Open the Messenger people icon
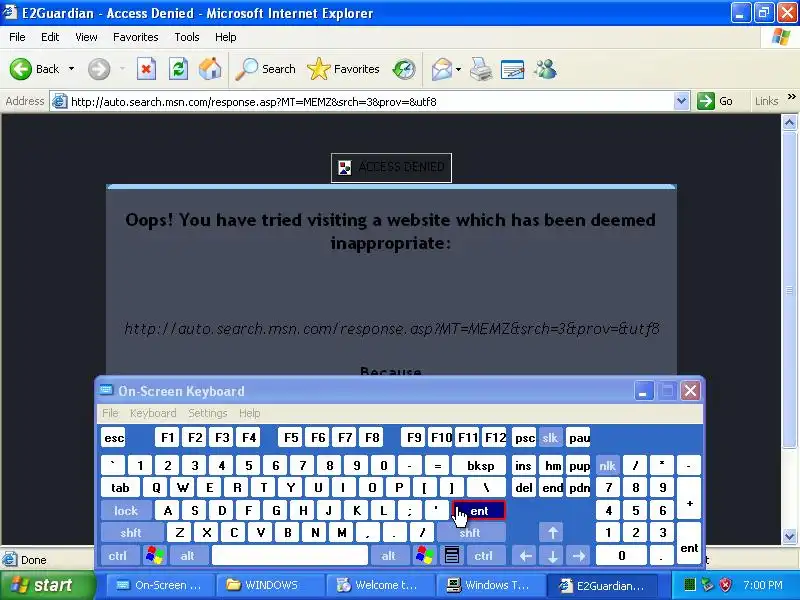Image resolution: width=800 pixels, height=600 pixels. coord(545,69)
